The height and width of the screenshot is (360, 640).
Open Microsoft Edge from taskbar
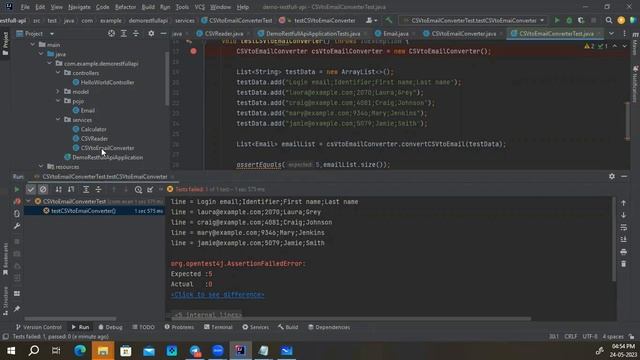coord(80,351)
